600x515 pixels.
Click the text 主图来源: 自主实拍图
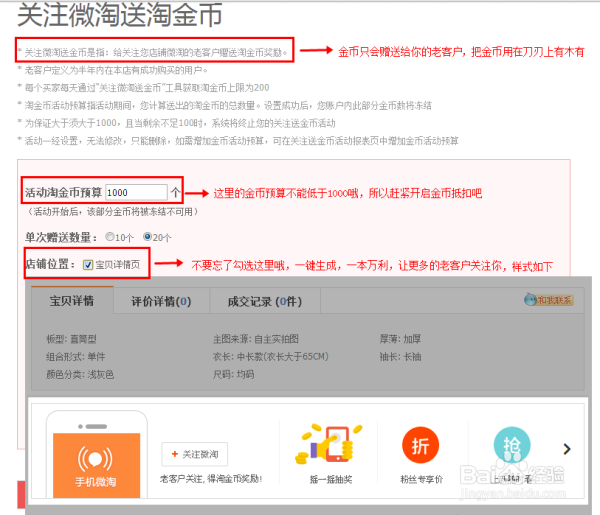click(x=256, y=339)
